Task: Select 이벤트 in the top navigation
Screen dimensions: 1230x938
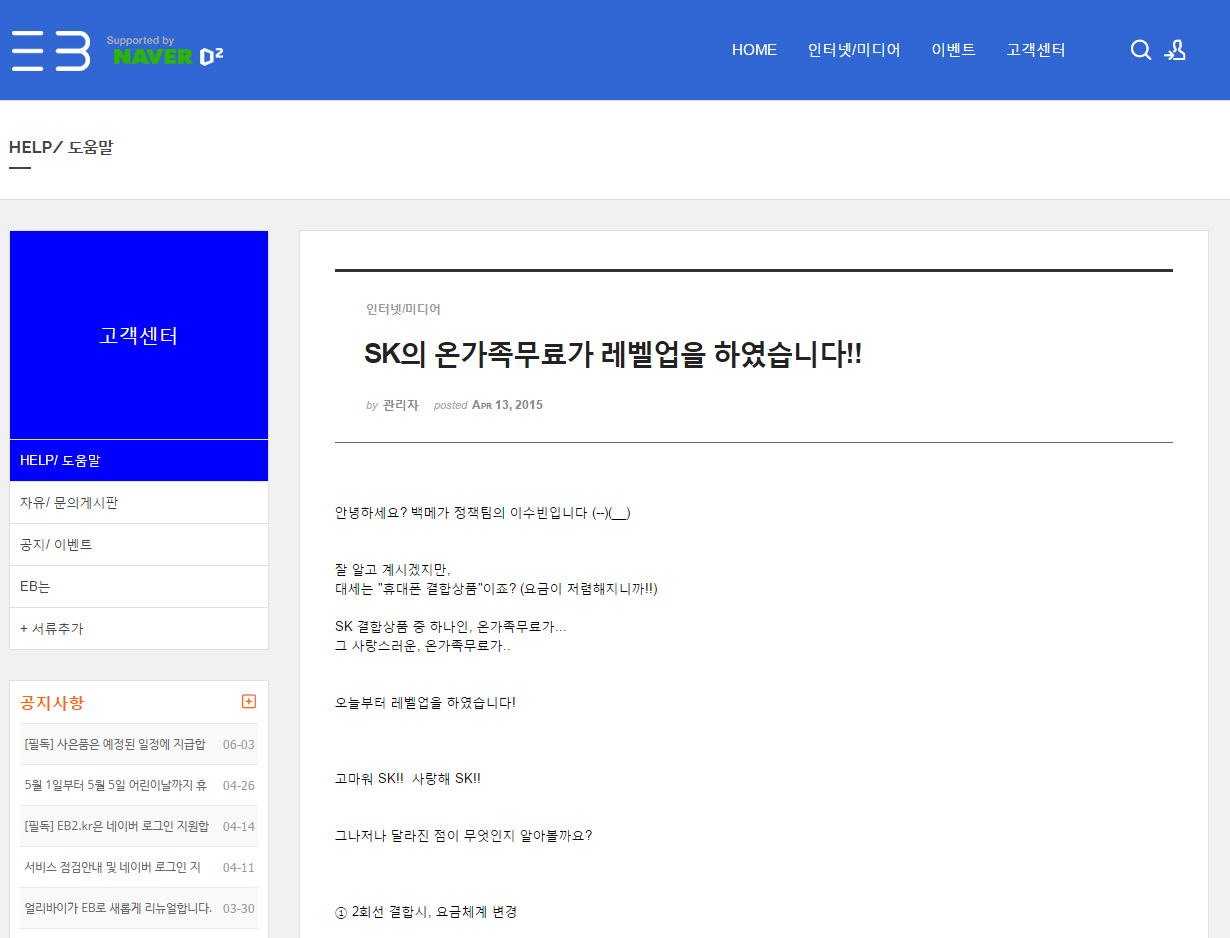Action: click(953, 50)
